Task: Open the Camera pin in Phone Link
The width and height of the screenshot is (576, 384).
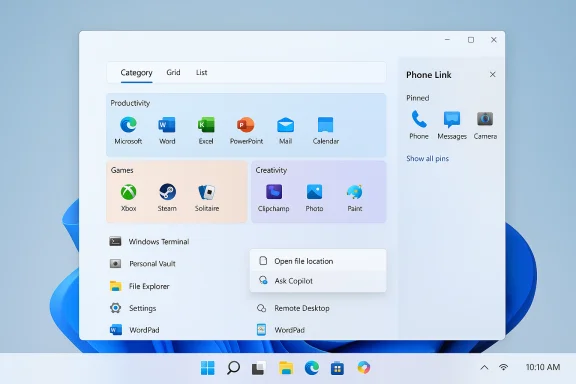Action: (x=485, y=125)
